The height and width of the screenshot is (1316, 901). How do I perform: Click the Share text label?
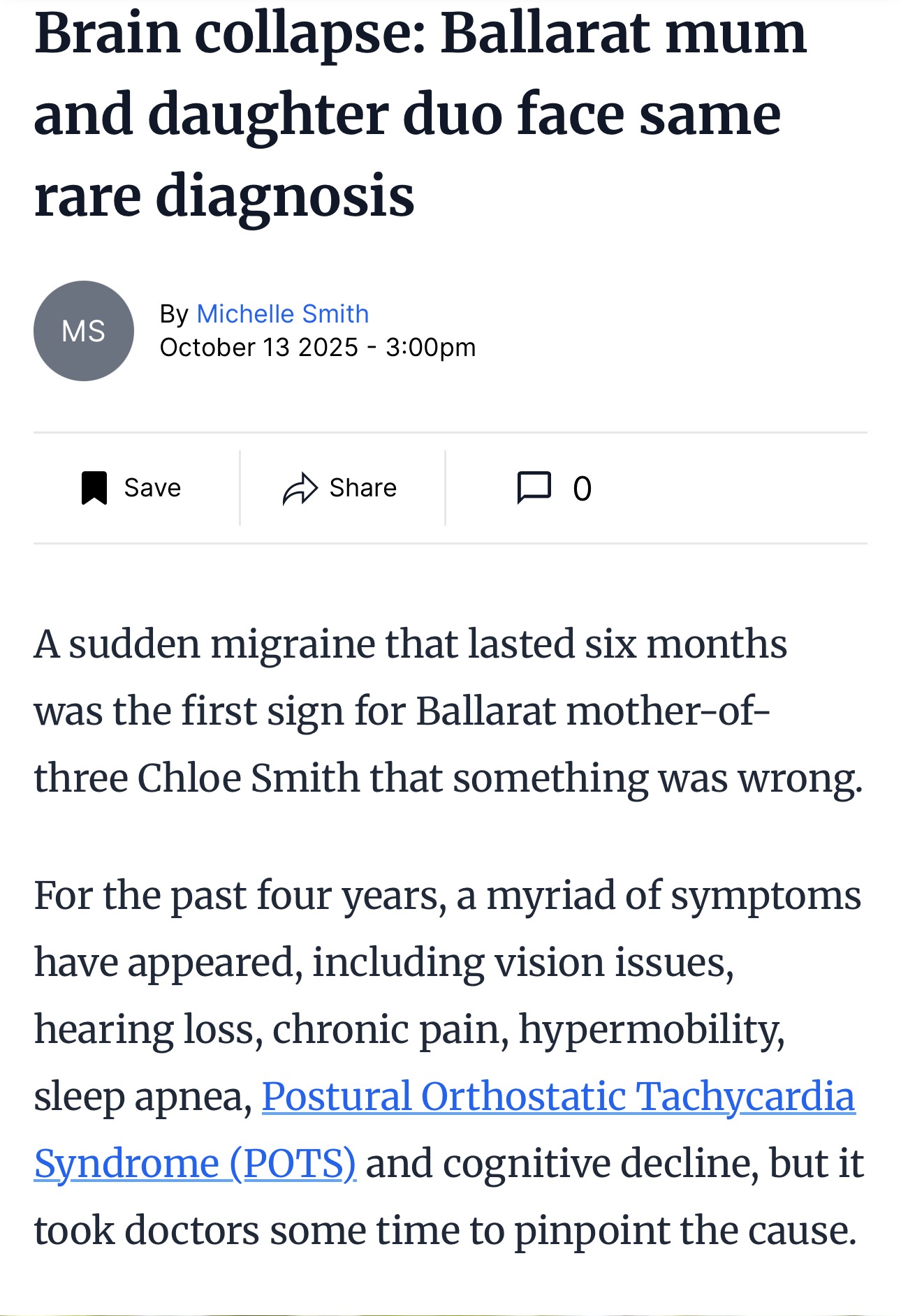point(362,488)
